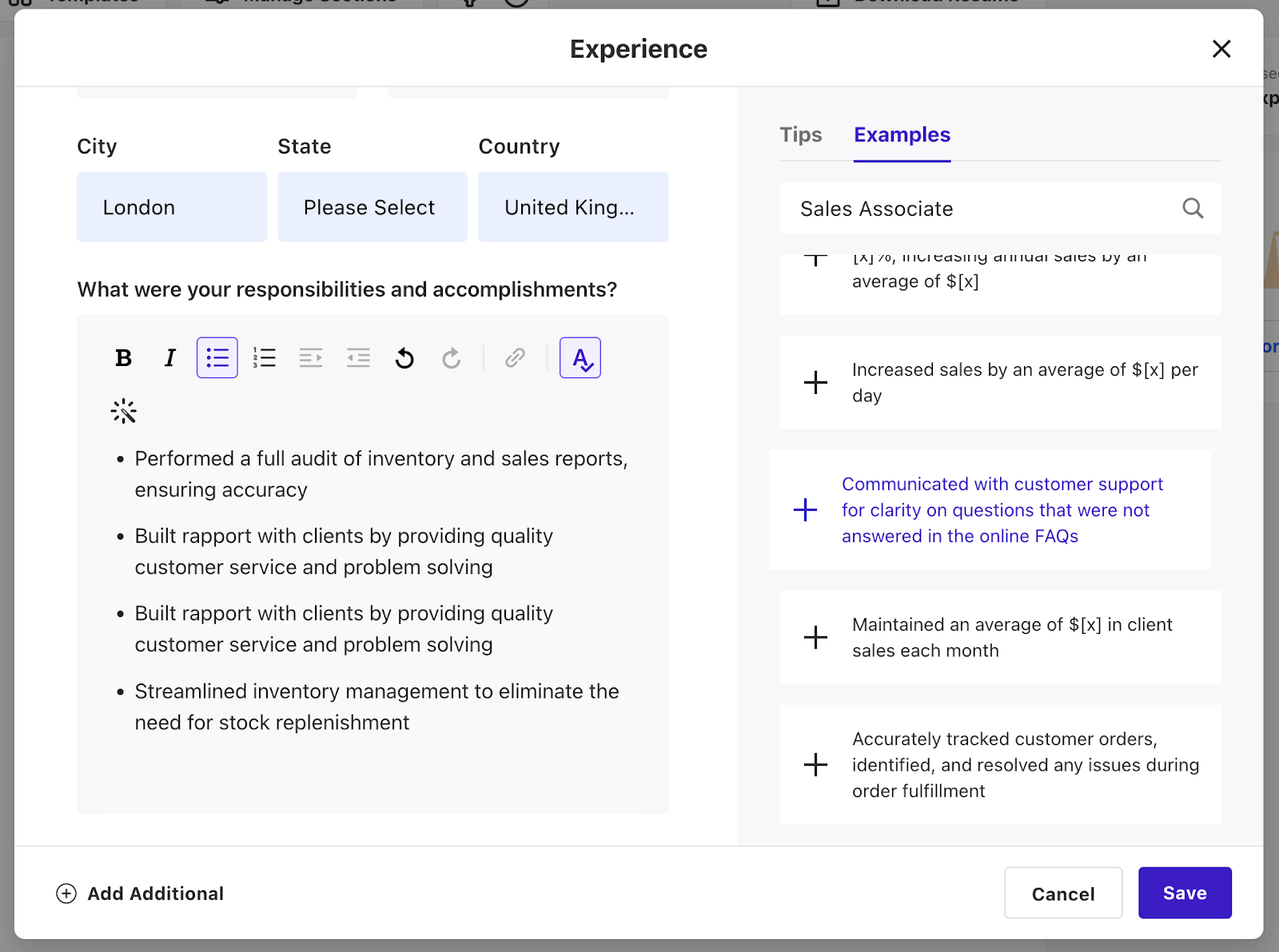Click 'Increased sales by an average' example text

[1025, 383]
